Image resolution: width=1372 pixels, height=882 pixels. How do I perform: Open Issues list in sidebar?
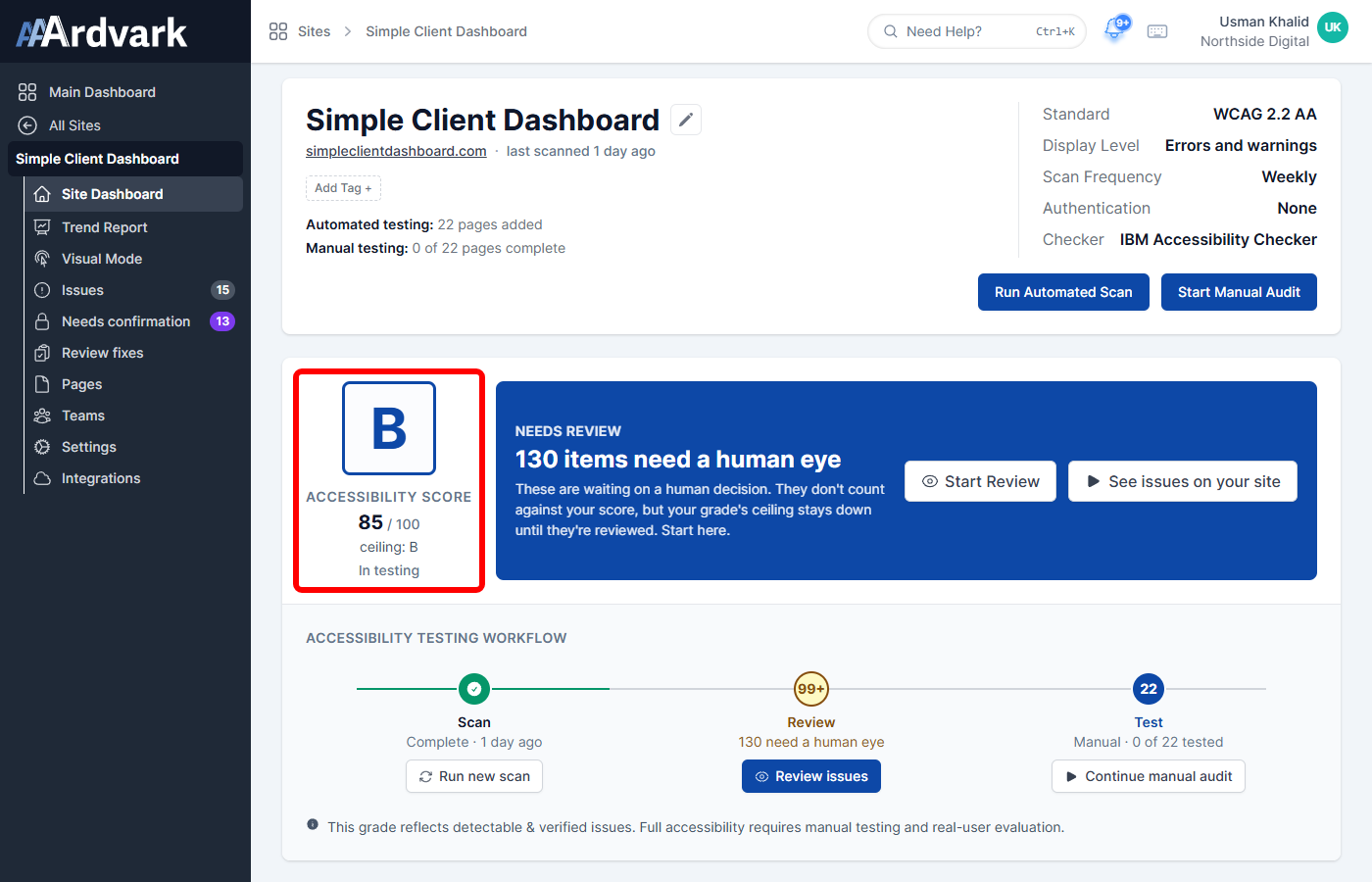[x=133, y=290]
